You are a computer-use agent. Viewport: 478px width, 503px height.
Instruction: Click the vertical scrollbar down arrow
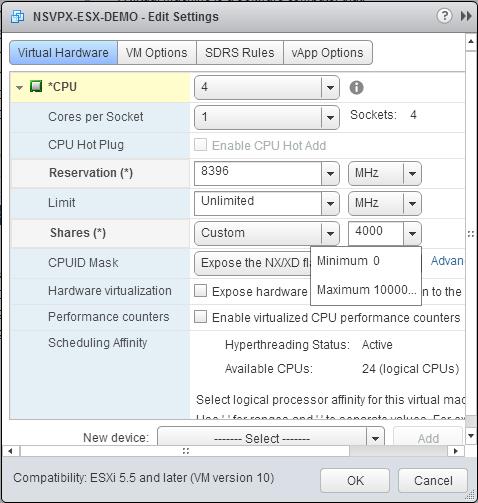[x=471, y=435]
